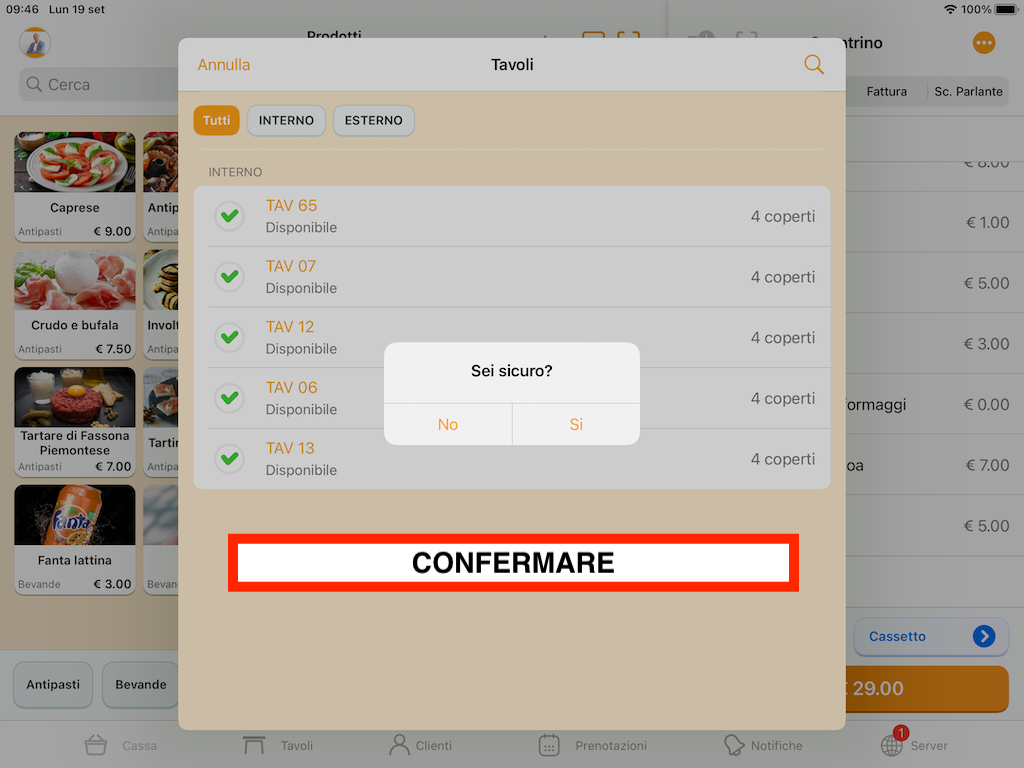Tap Annulla to cancel table selection
1024x768 pixels.
coord(223,65)
